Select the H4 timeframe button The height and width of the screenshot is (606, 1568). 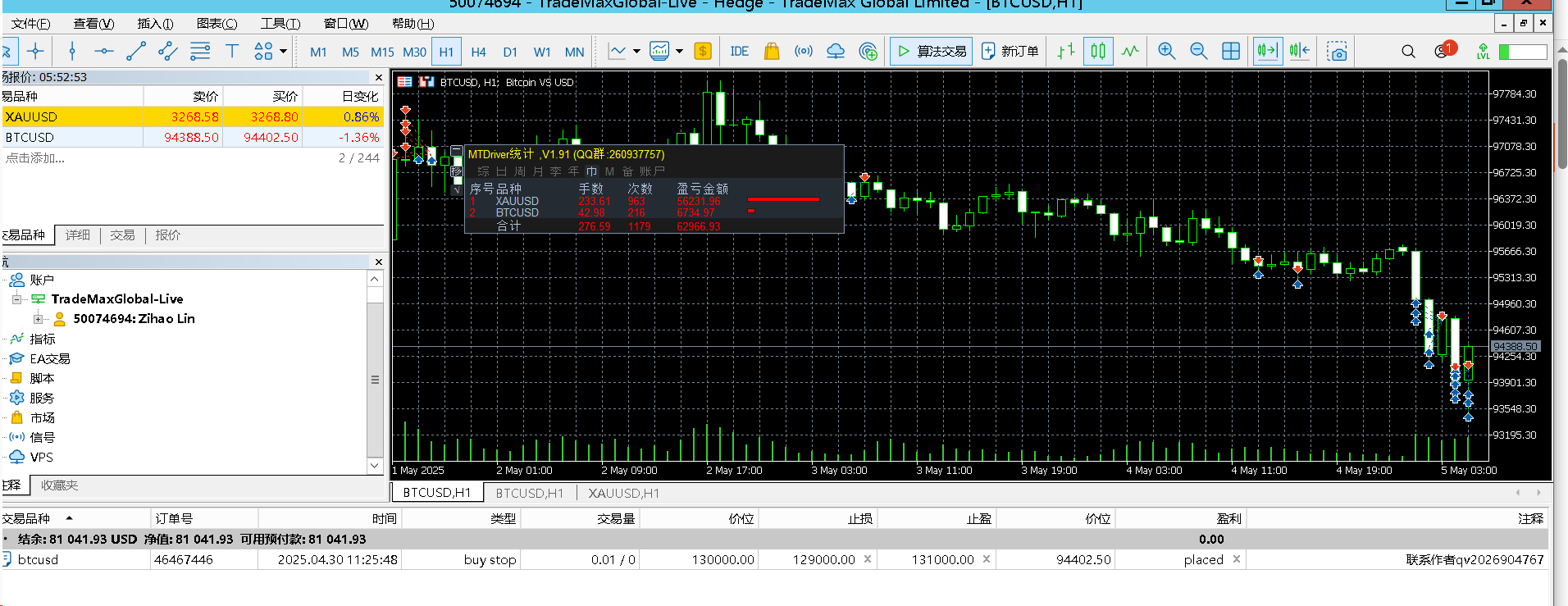pos(478,52)
